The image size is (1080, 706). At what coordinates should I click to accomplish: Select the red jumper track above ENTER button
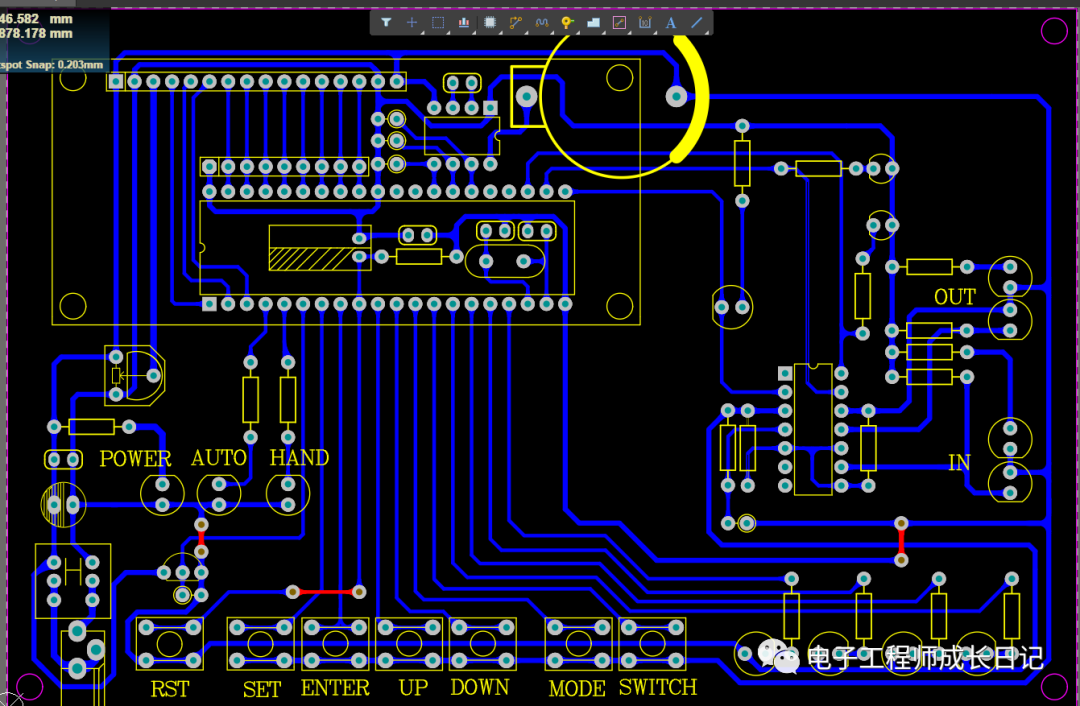point(326,592)
